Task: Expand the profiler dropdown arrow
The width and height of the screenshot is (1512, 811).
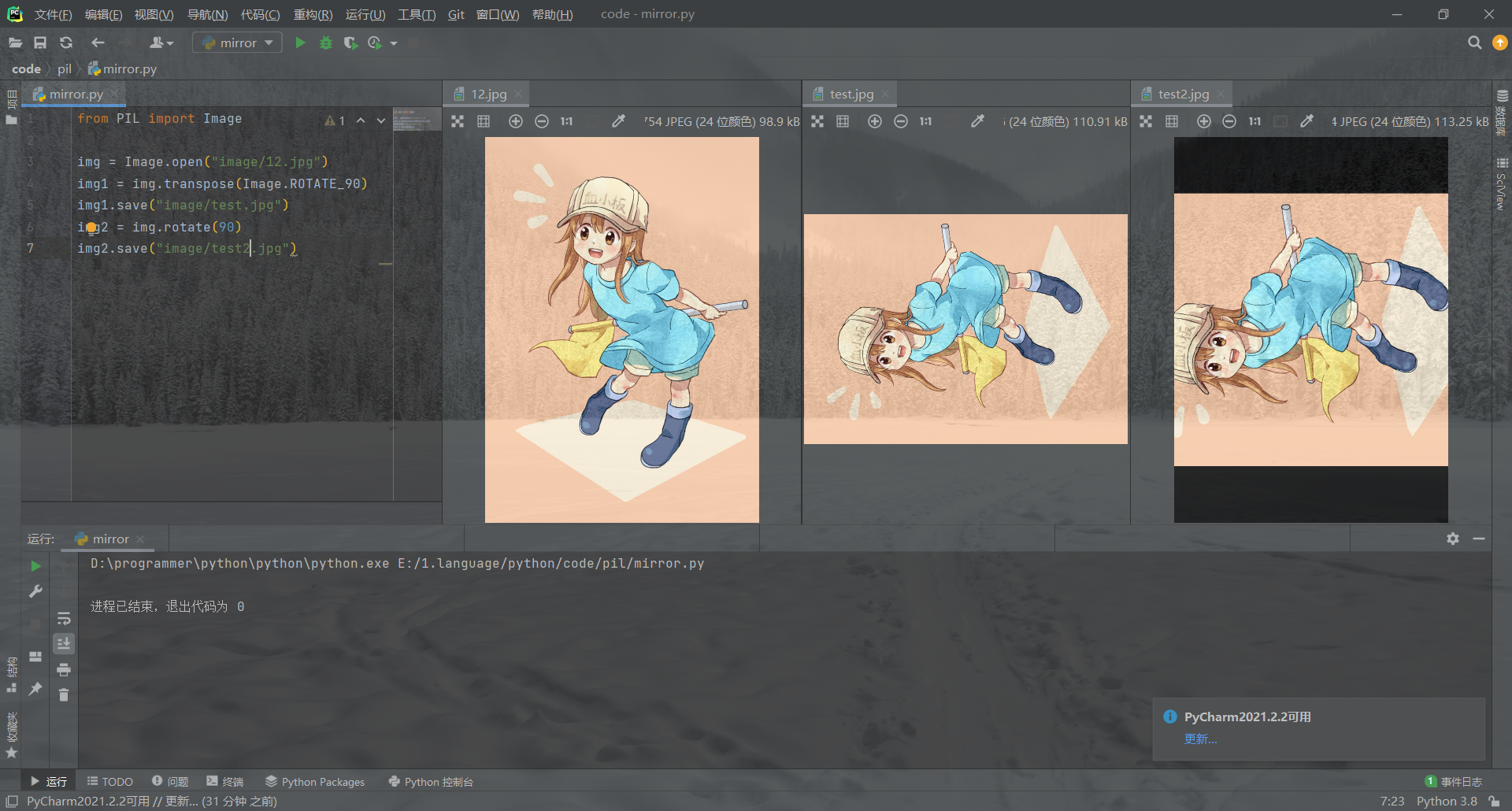Action: (394, 43)
